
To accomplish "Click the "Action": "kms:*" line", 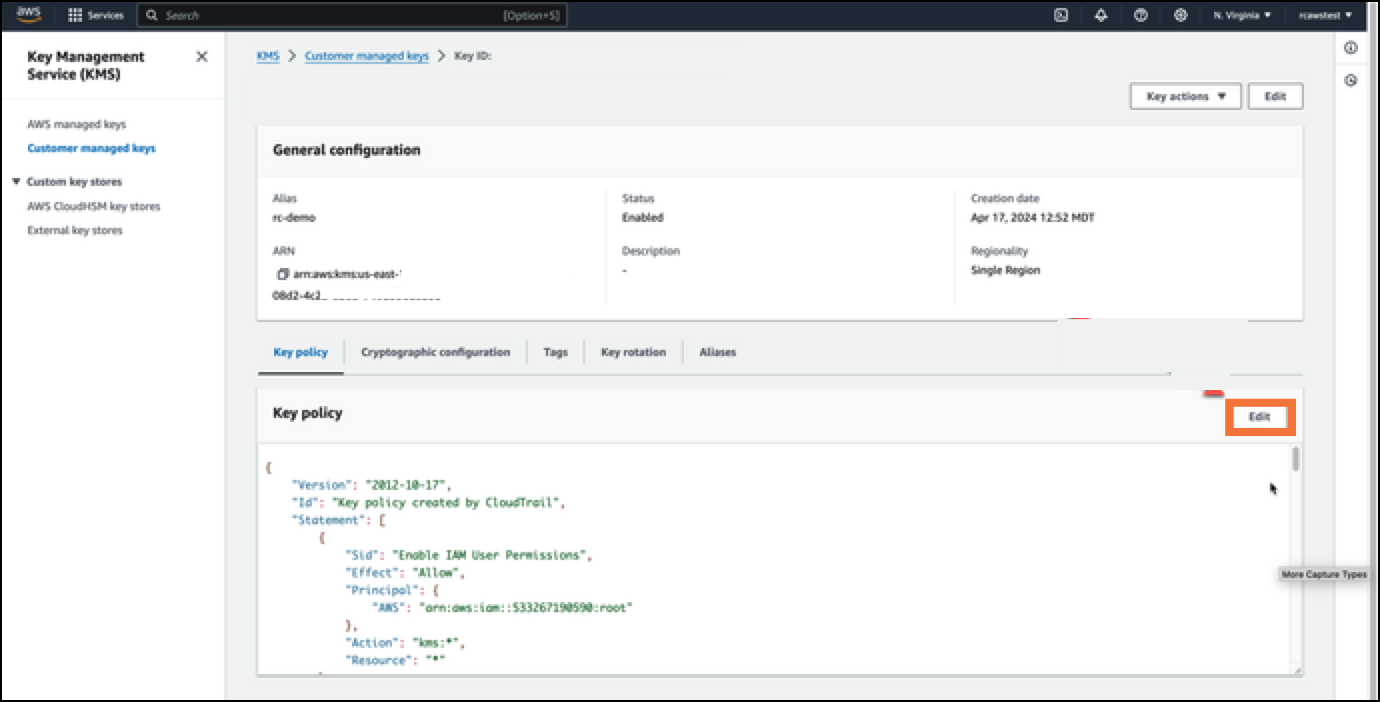I will click(x=405, y=642).
